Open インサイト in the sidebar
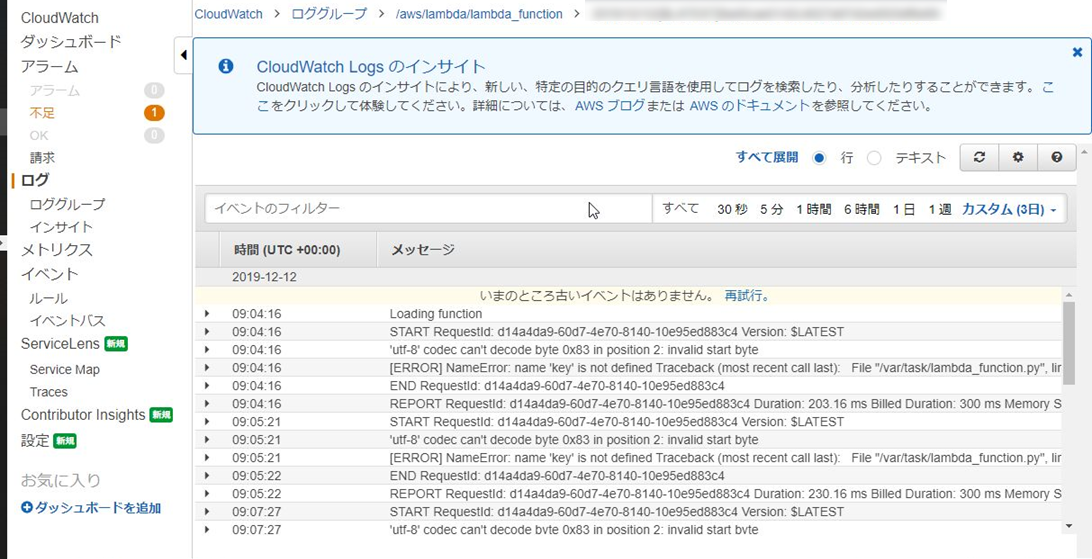This screenshot has height=559, width=1092. pyautogui.click(x=61, y=227)
